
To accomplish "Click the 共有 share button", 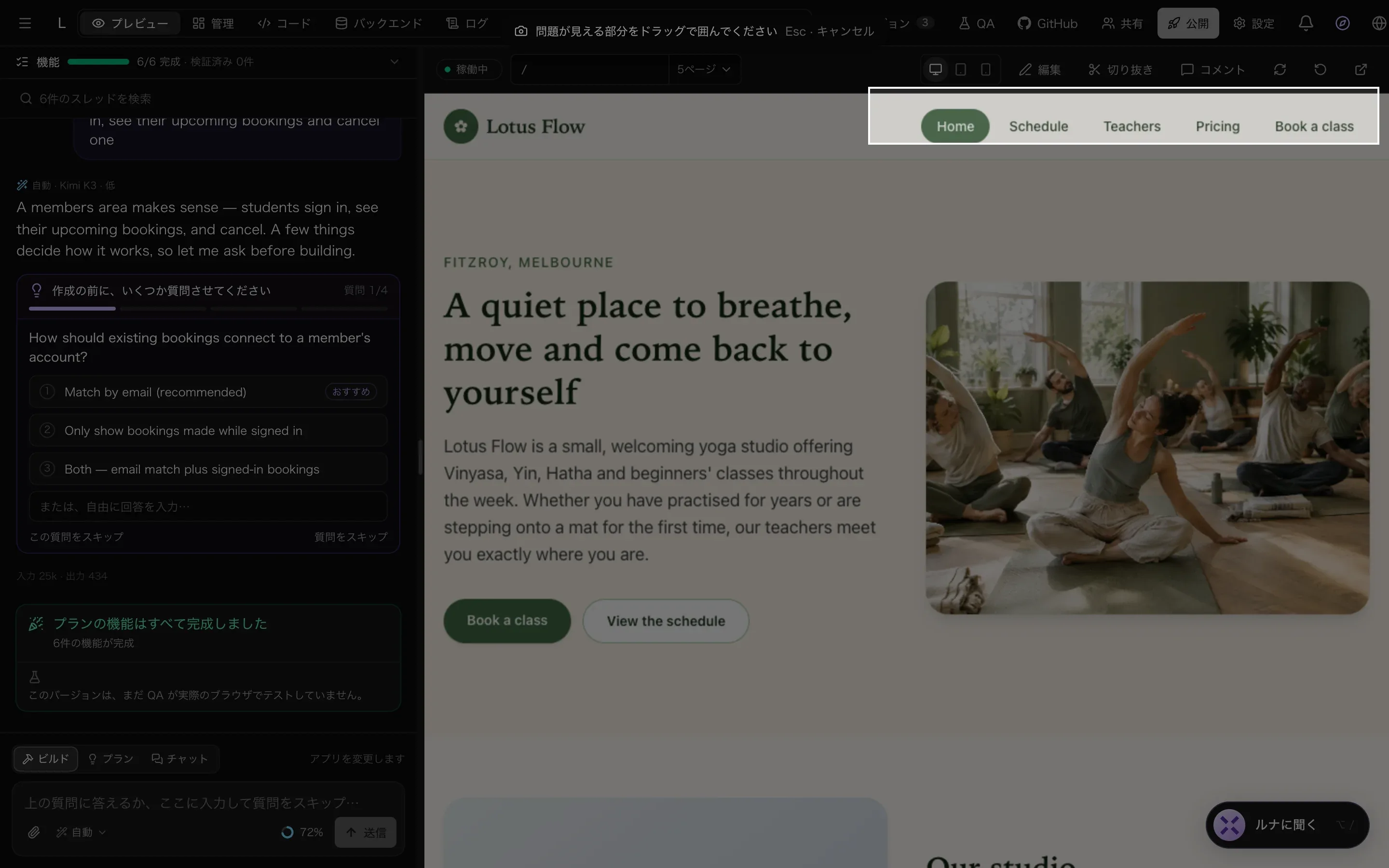I will [1122, 23].
